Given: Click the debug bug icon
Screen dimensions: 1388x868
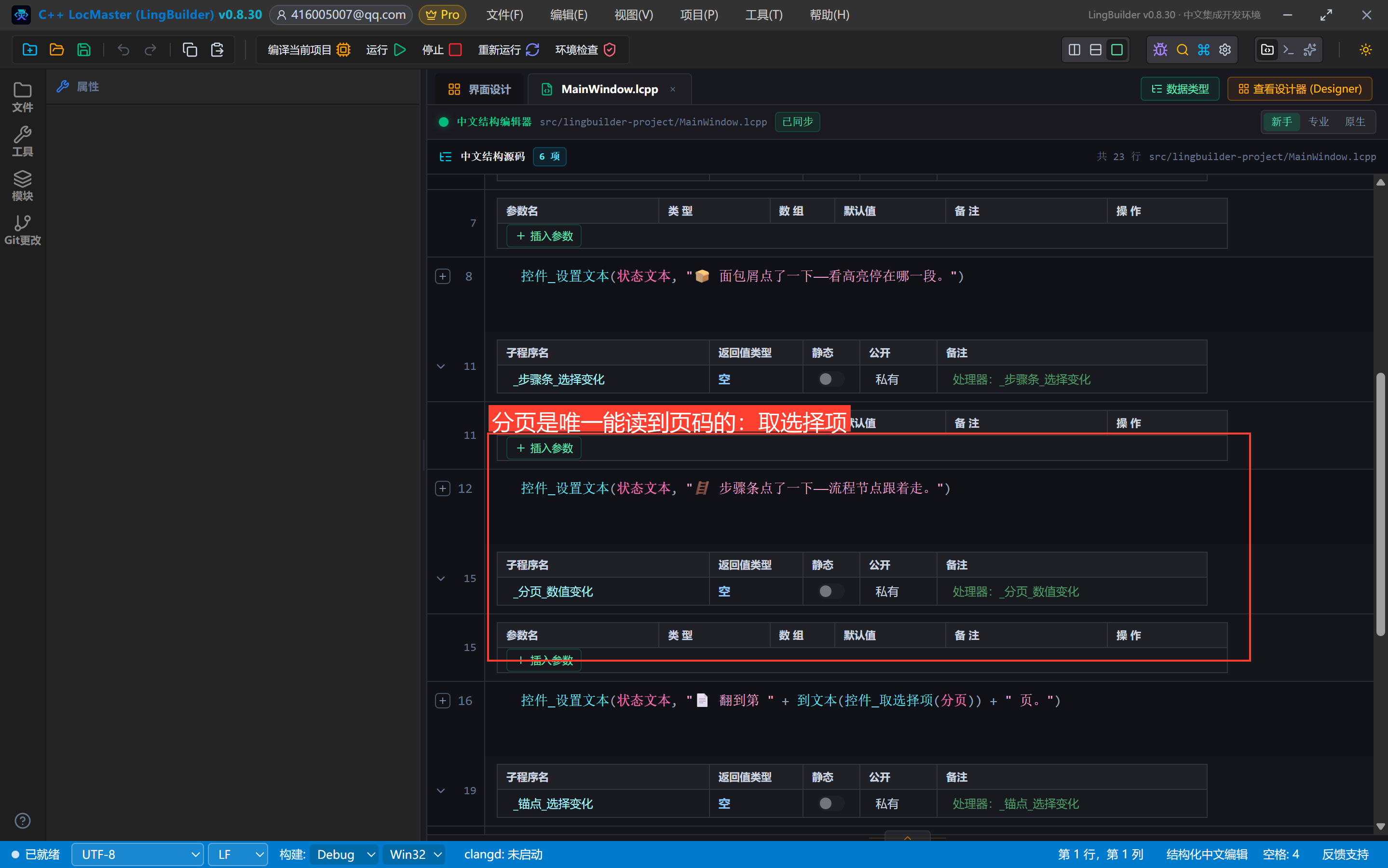Looking at the screenshot, I should (x=1160, y=50).
